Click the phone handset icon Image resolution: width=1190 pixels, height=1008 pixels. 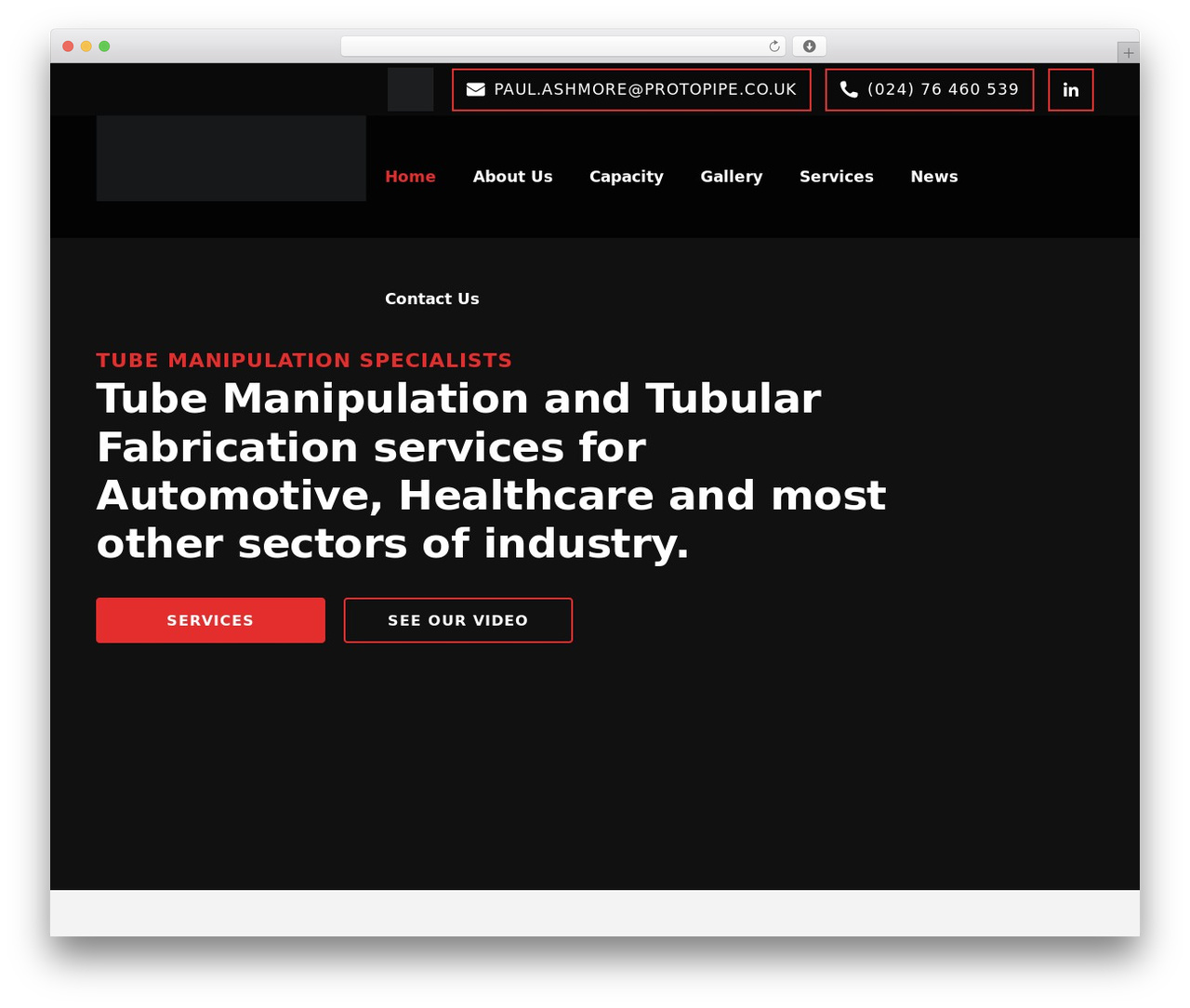coord(849,89)
